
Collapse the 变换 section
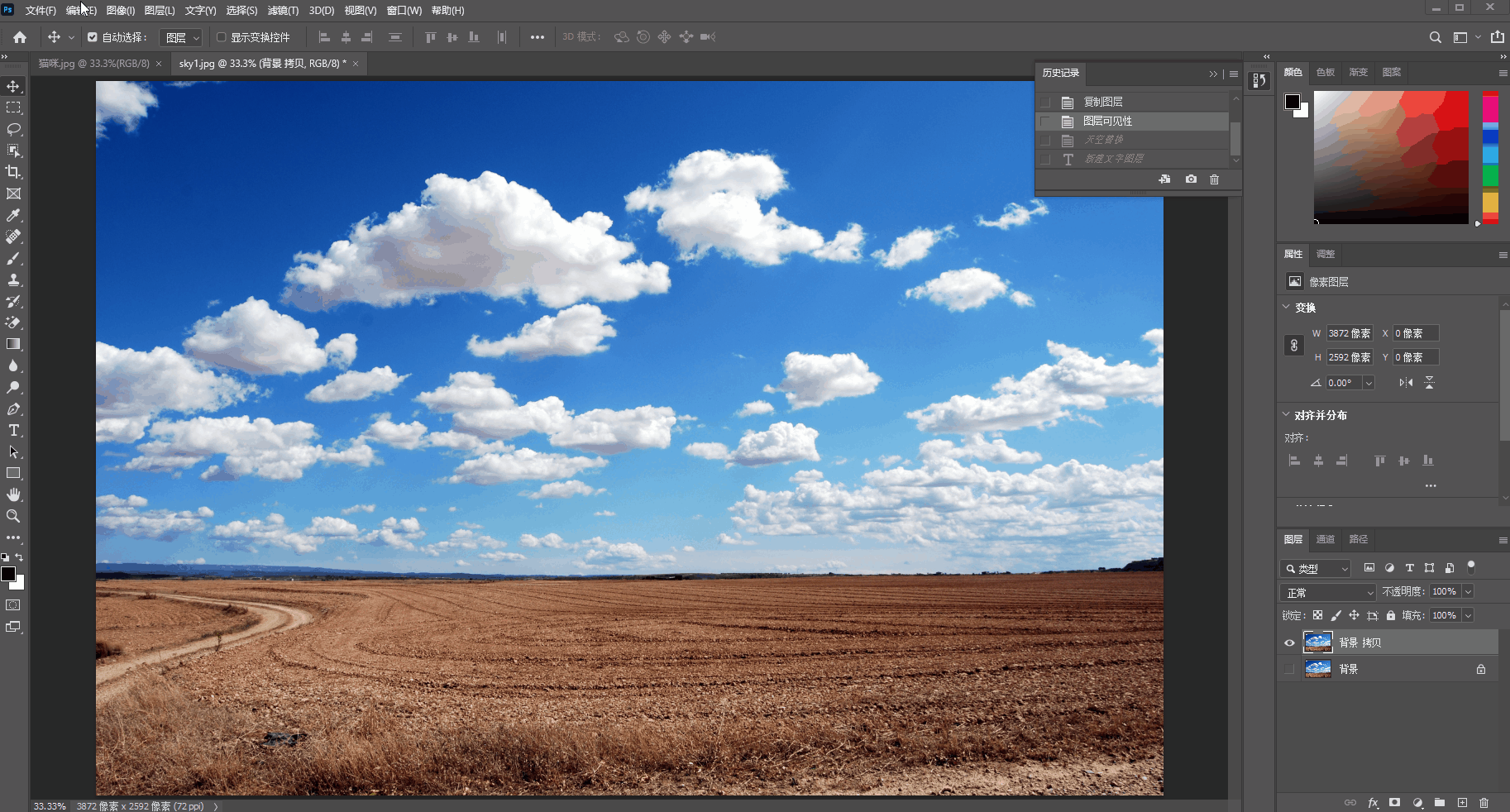(x=1286, y=307)
